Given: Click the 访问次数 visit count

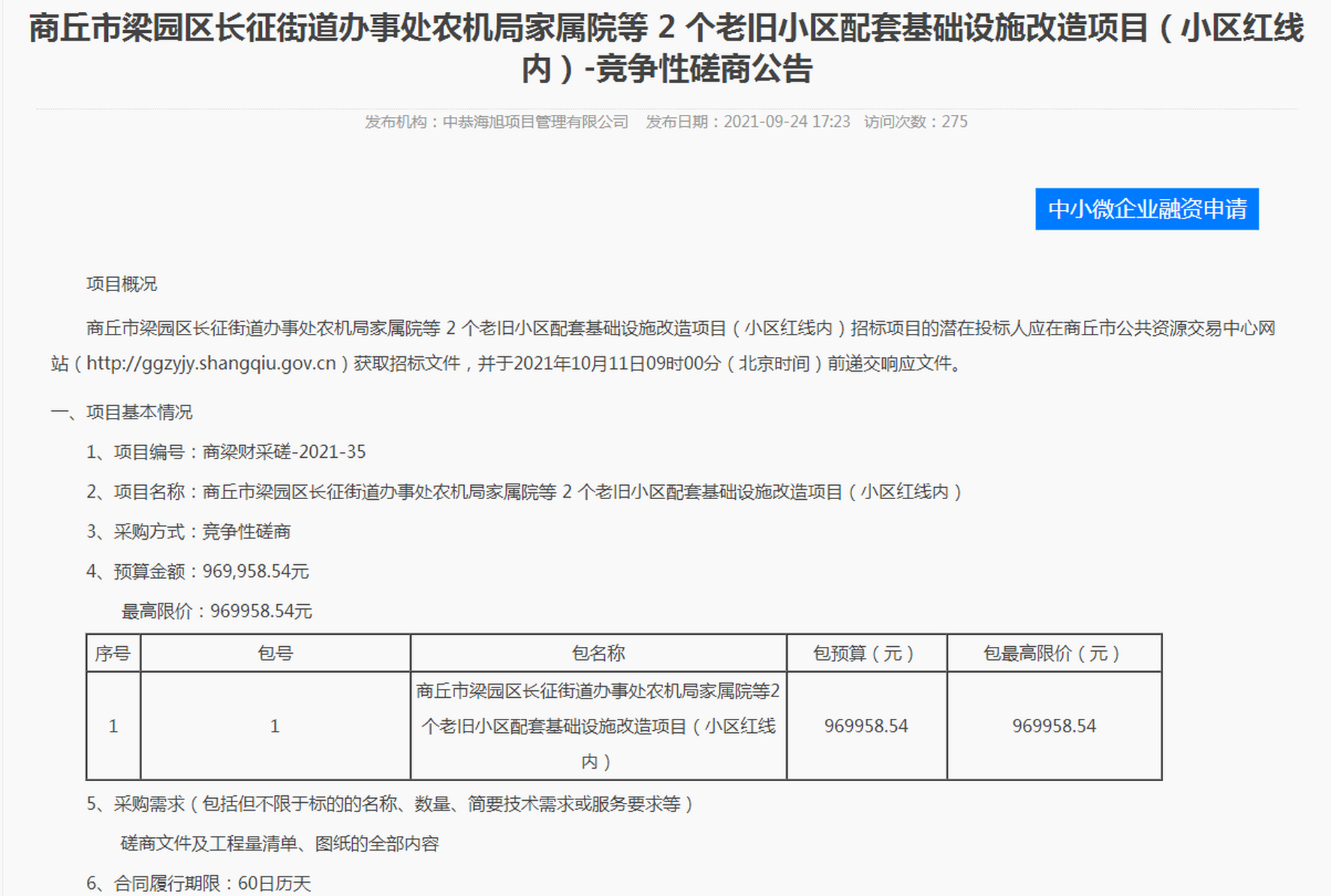Looking at the screenshot, I should tap(915, 122).
